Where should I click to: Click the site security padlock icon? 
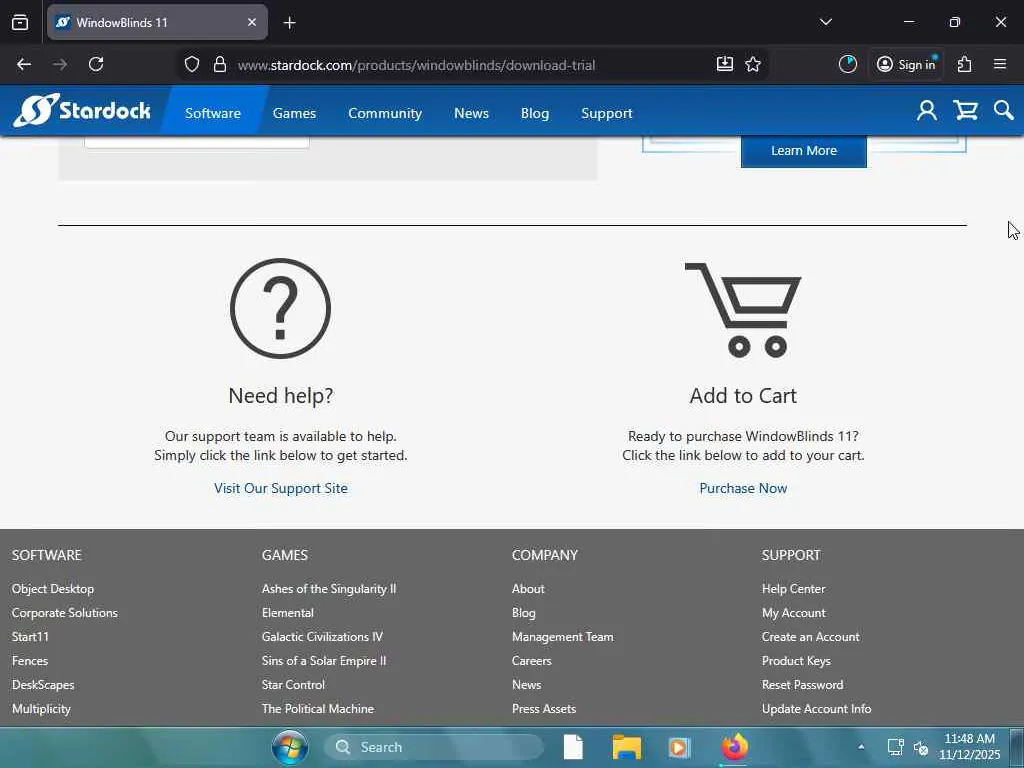coord(220,64)
